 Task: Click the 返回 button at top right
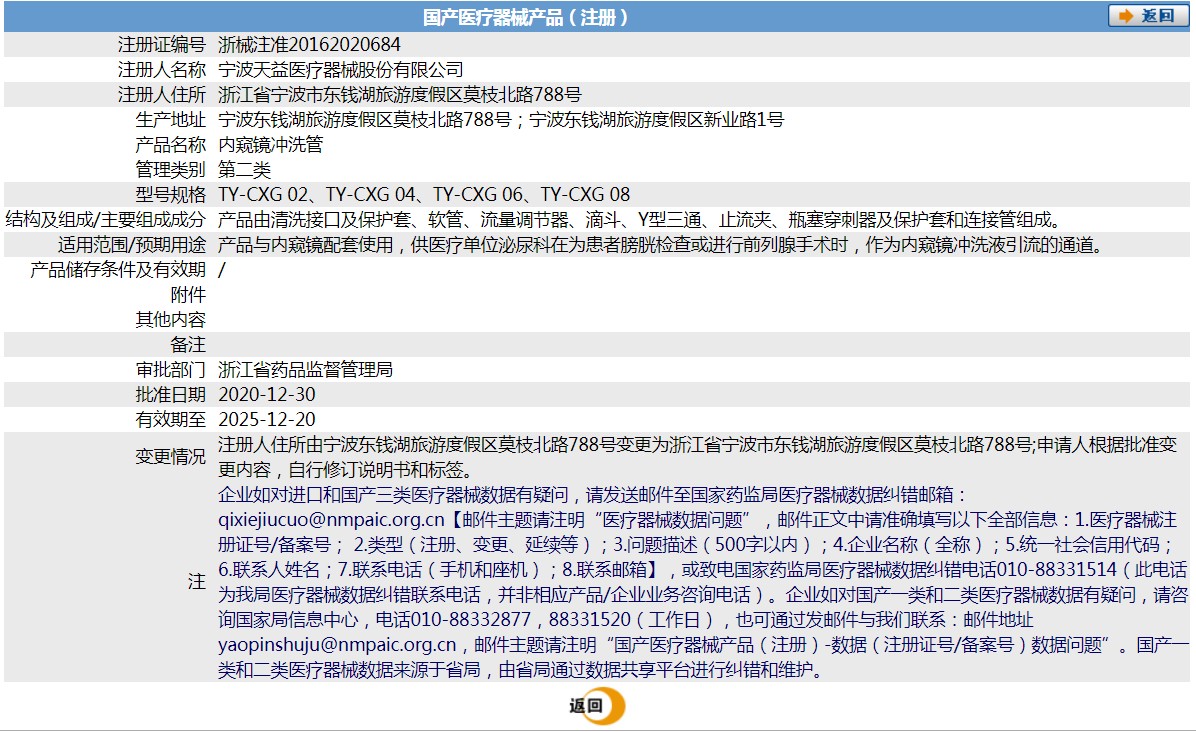point(1149,16)
